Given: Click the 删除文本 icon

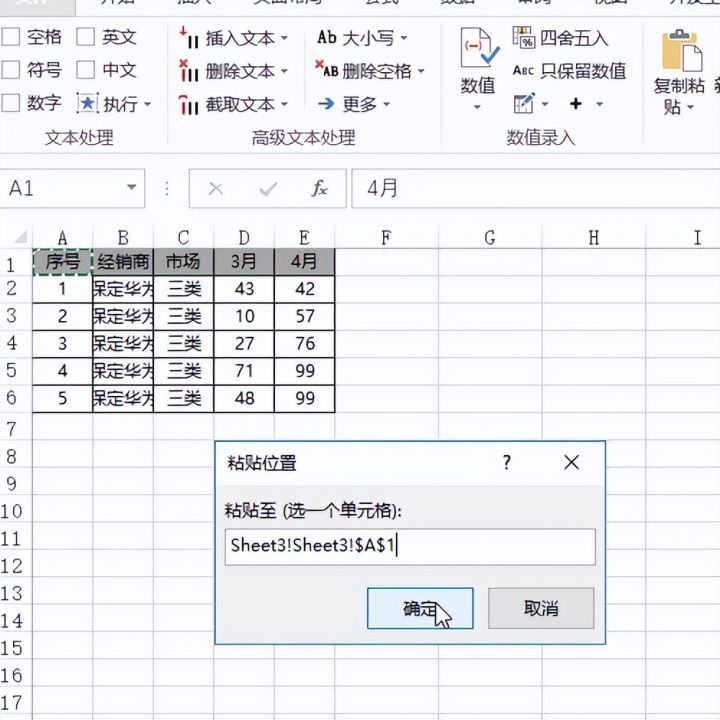Looking at the screenshot, I should pos(188,71).
